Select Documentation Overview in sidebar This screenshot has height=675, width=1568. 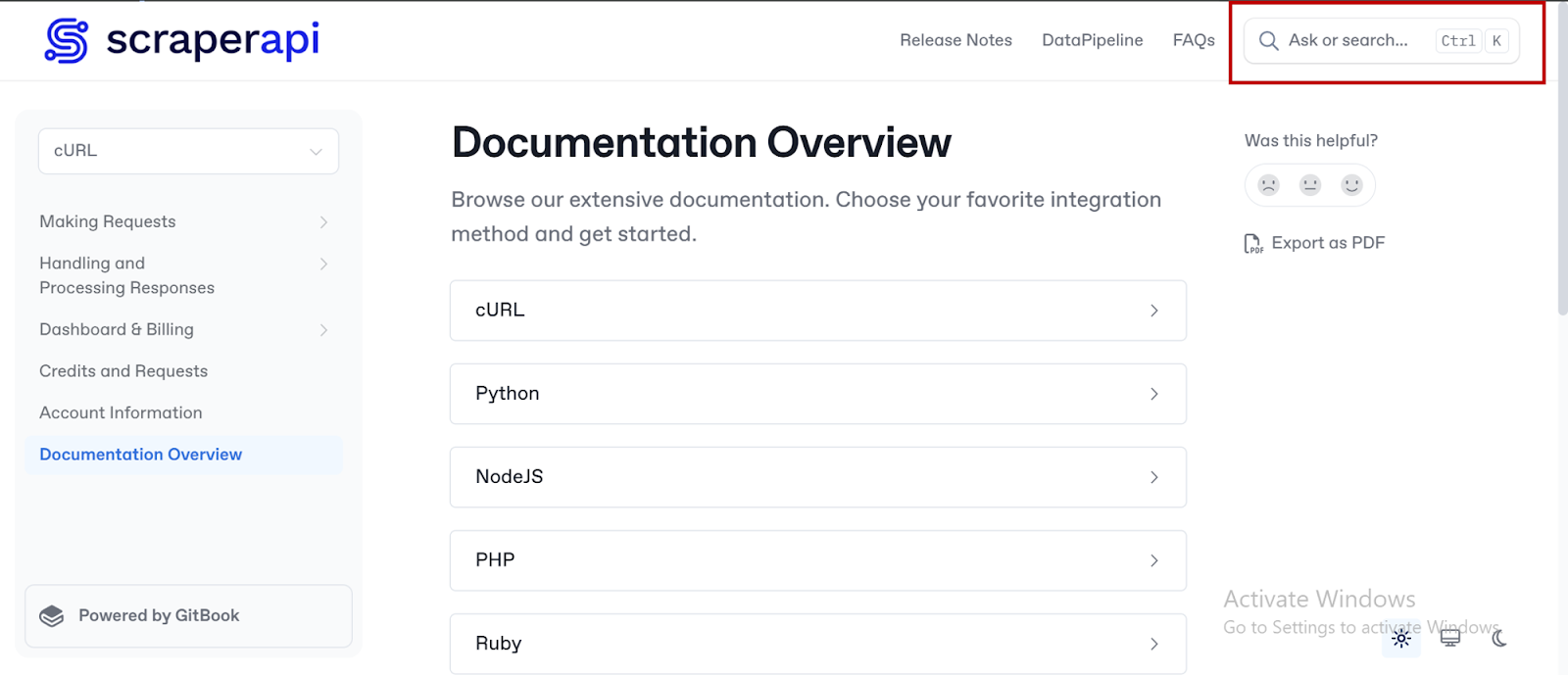(x=184, y=455)
